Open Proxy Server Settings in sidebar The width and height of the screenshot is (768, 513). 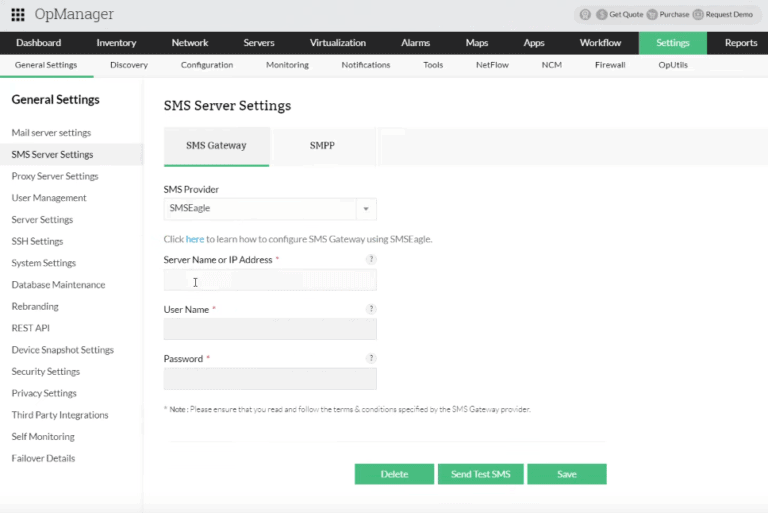pos(55,176)
